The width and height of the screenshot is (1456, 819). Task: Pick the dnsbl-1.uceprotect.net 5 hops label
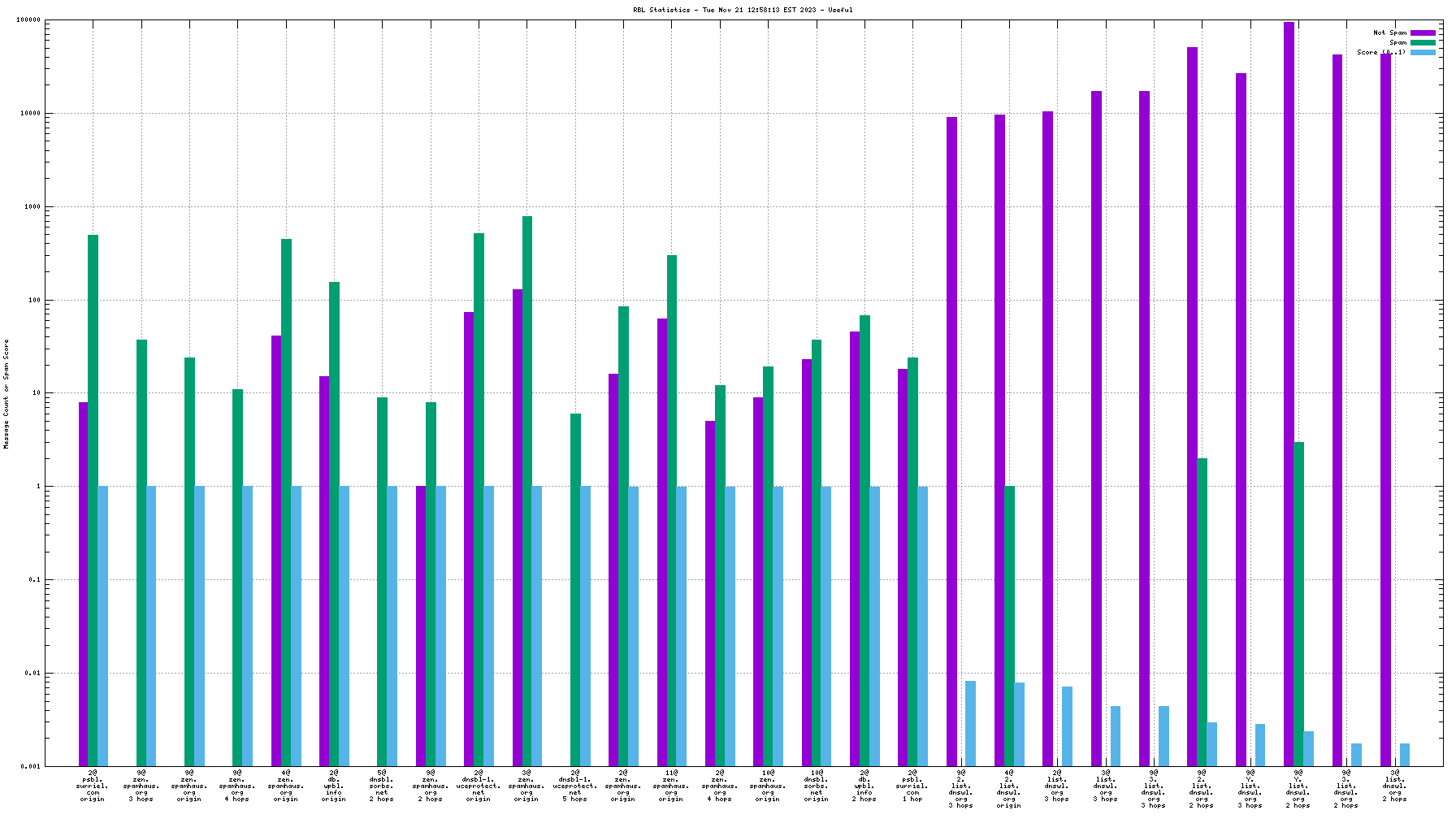click(575, 786)
